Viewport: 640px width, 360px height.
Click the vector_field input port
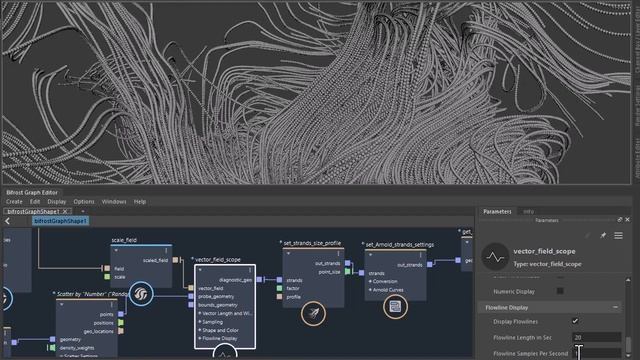tap(191, 288)
